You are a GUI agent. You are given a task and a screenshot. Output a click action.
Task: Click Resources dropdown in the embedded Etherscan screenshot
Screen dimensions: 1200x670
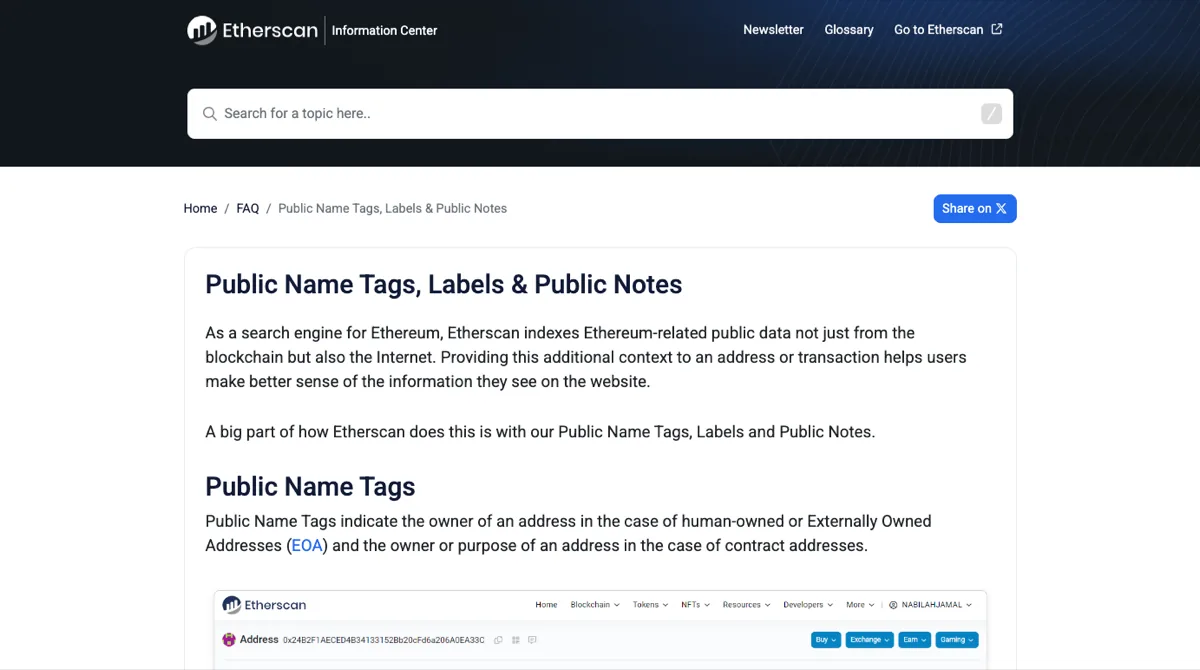coord(746,605)
